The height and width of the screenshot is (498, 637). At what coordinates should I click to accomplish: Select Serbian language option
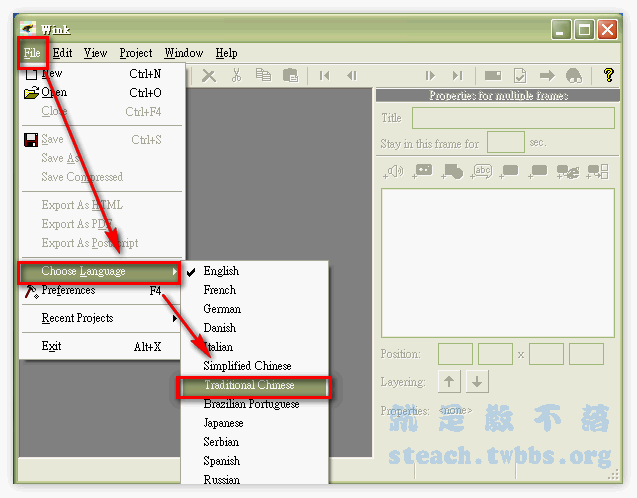pos(254,442)
